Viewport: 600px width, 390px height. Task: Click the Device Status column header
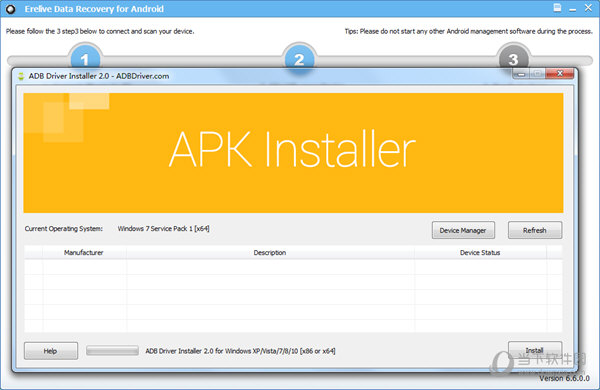[480, 253]
